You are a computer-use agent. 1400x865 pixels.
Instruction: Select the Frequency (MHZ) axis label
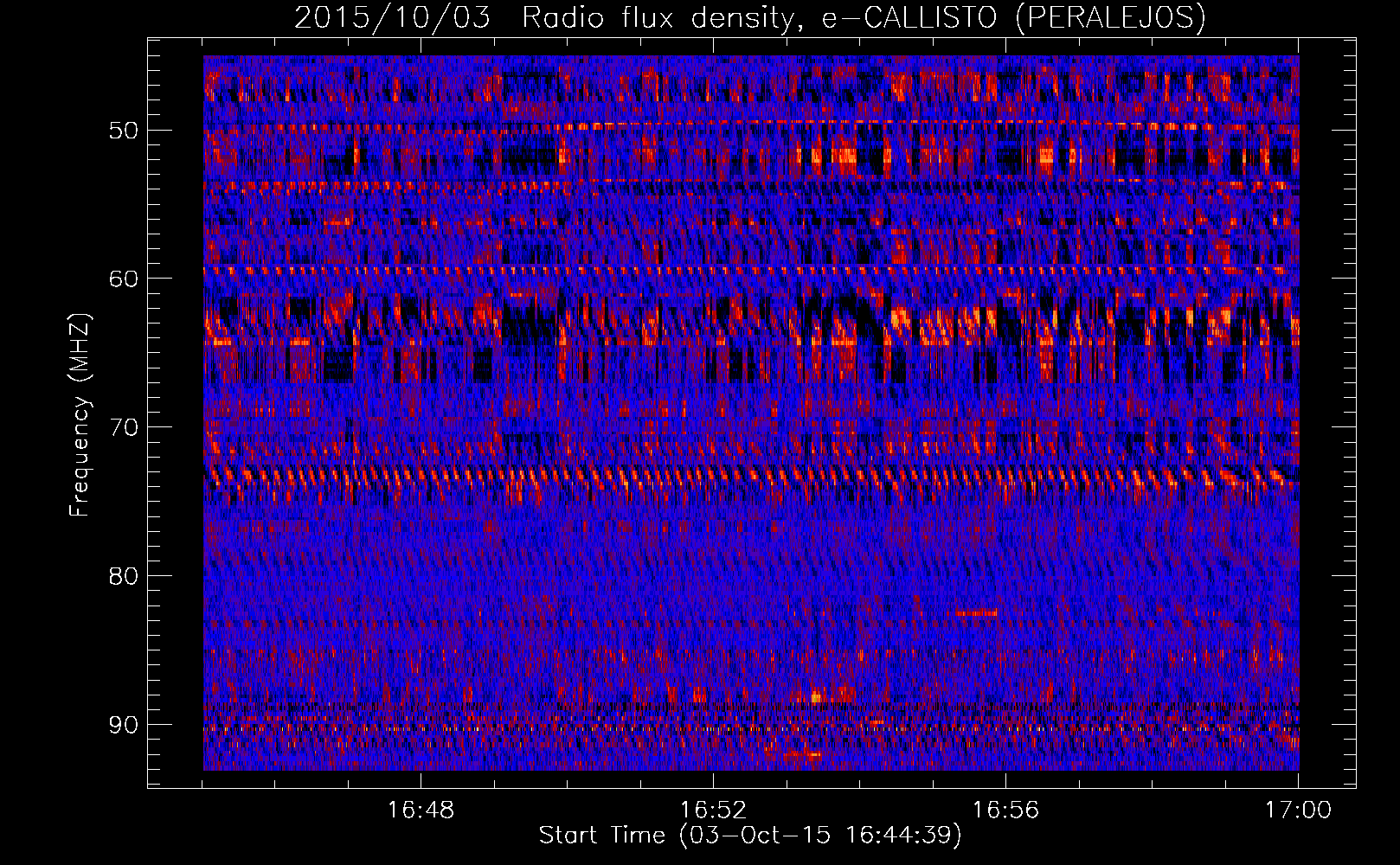coord(80,415)
